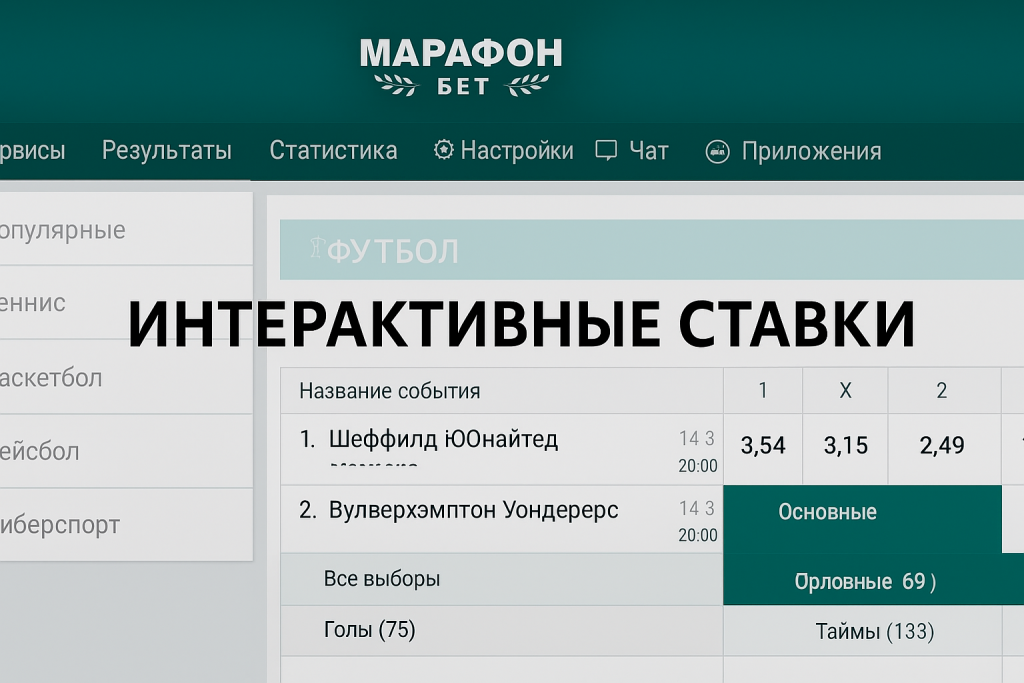Image resolution: width=1024 pixels, height=683 pixels.
Task: Select odds 3,54 for home win
Action: coord(763,446)
